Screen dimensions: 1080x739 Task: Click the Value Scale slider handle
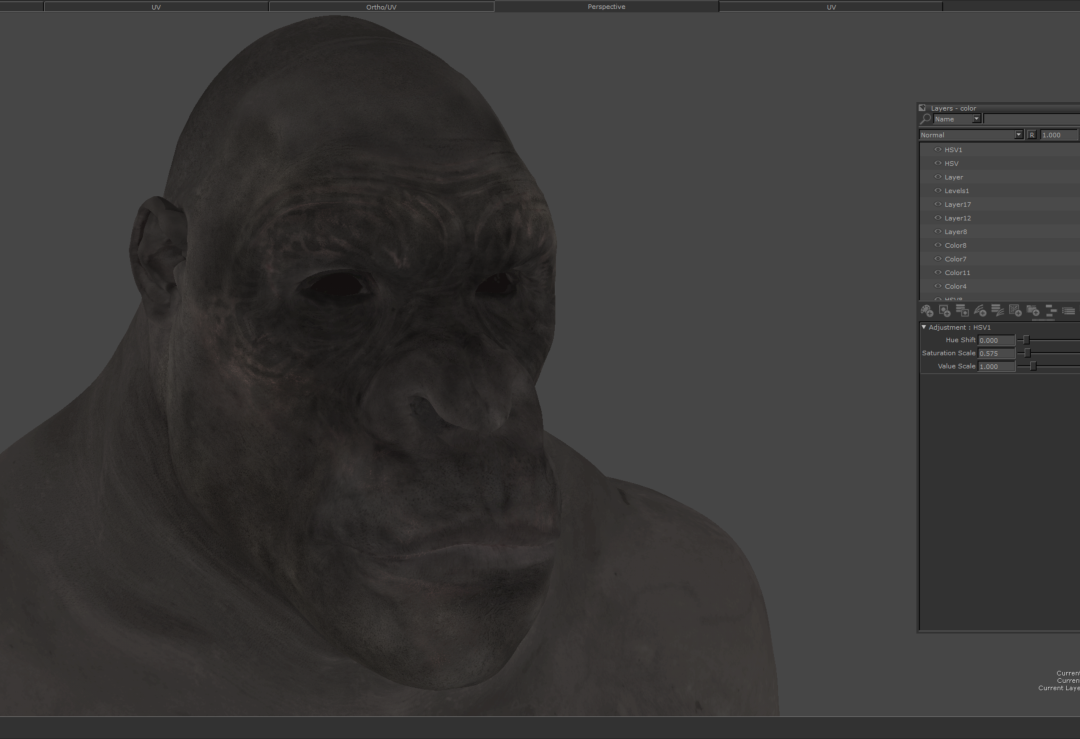coord(1032,366)
